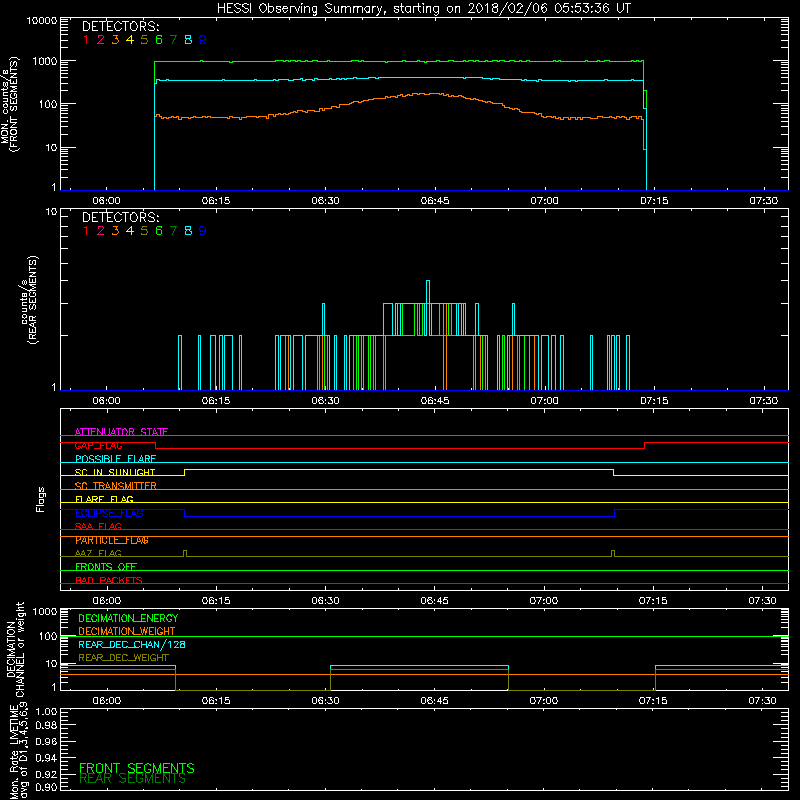Click the cyan rear-segment spike peak near 06:44

pyautogui.click(x=428, y=281)
